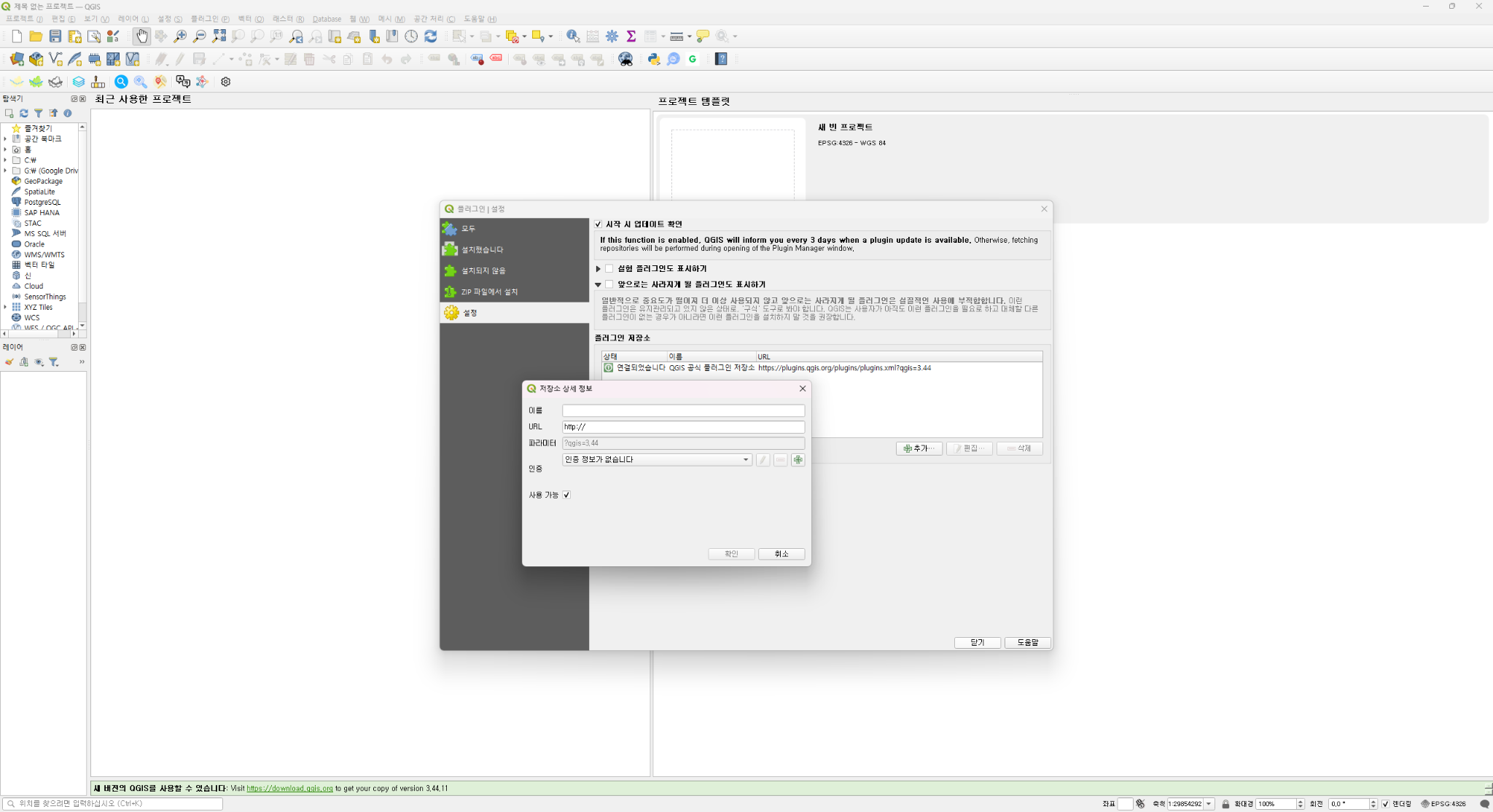The width and height of the screenshot is (1493, 812).
Task: Click the locator search bar at bottom left
Action: coord(113,803)
